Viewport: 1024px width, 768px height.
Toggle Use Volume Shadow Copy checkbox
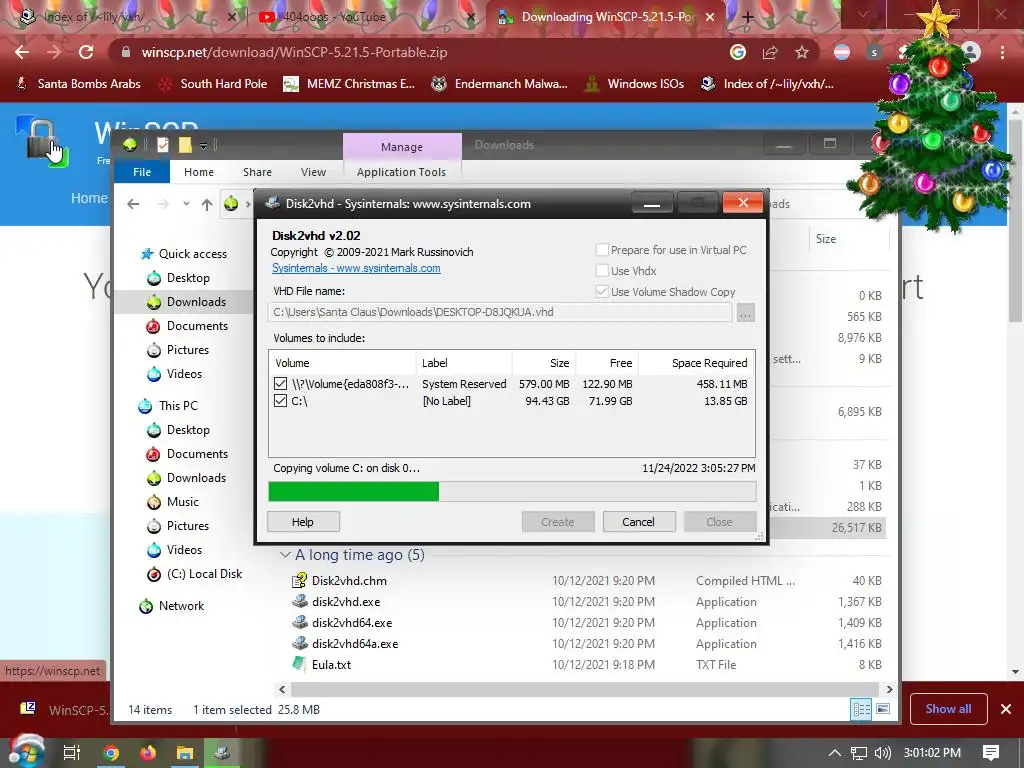602,292
